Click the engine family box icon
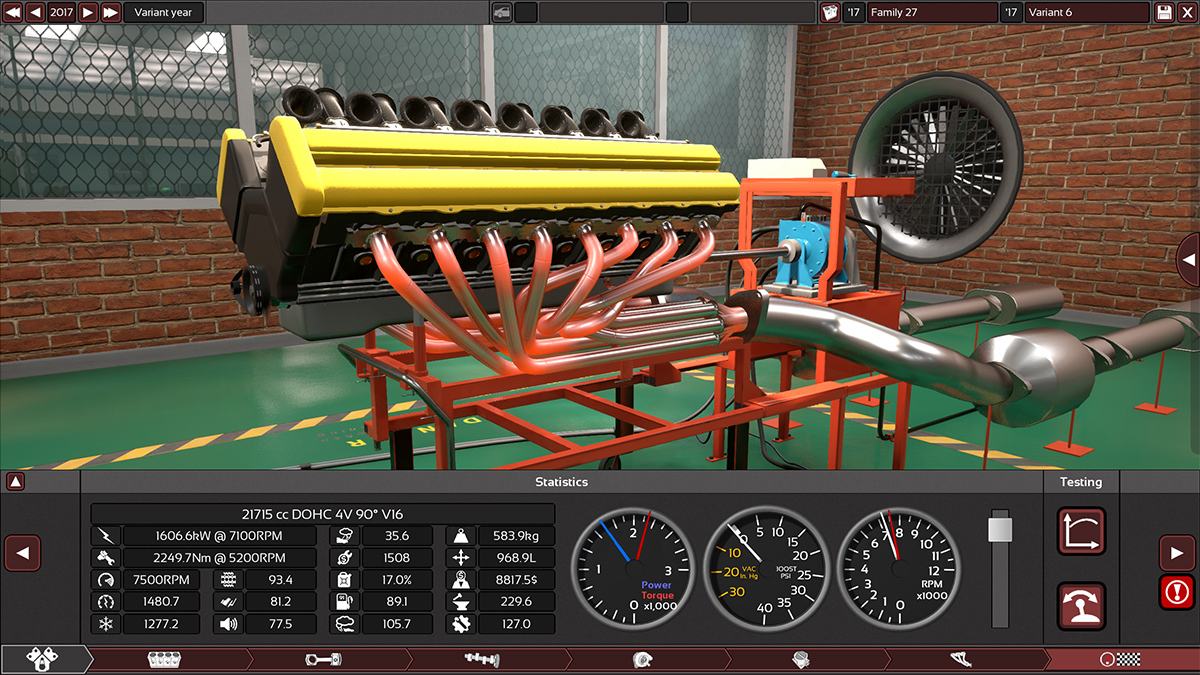The width and height of the screenshot is (1200, 675). click(x=828, y=12)
